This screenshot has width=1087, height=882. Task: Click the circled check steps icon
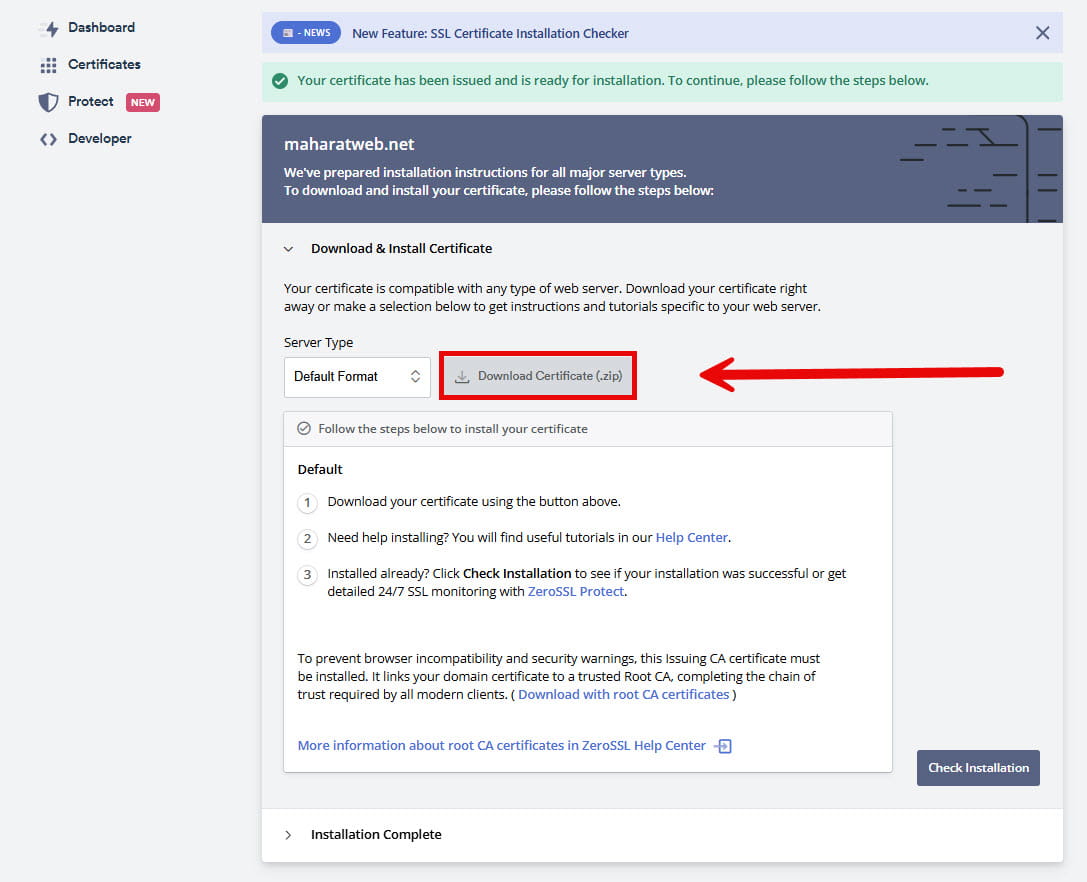(x=304, y=429)
